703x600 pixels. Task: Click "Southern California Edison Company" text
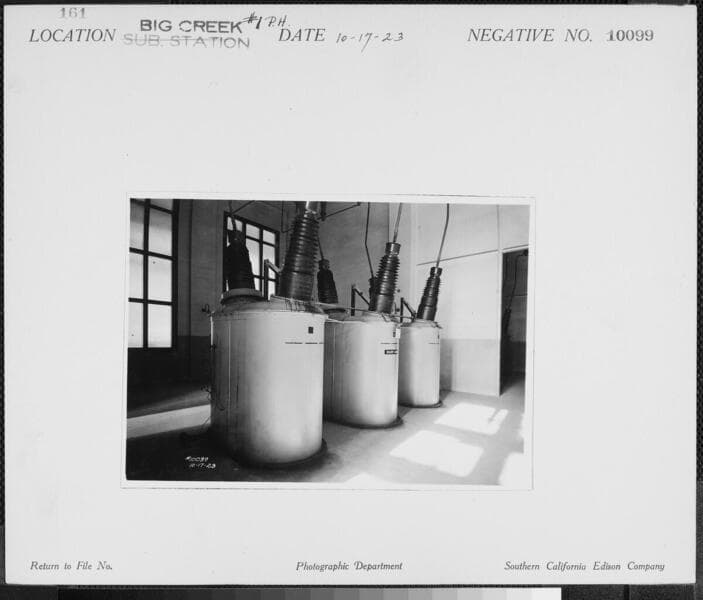coord(584,566)
